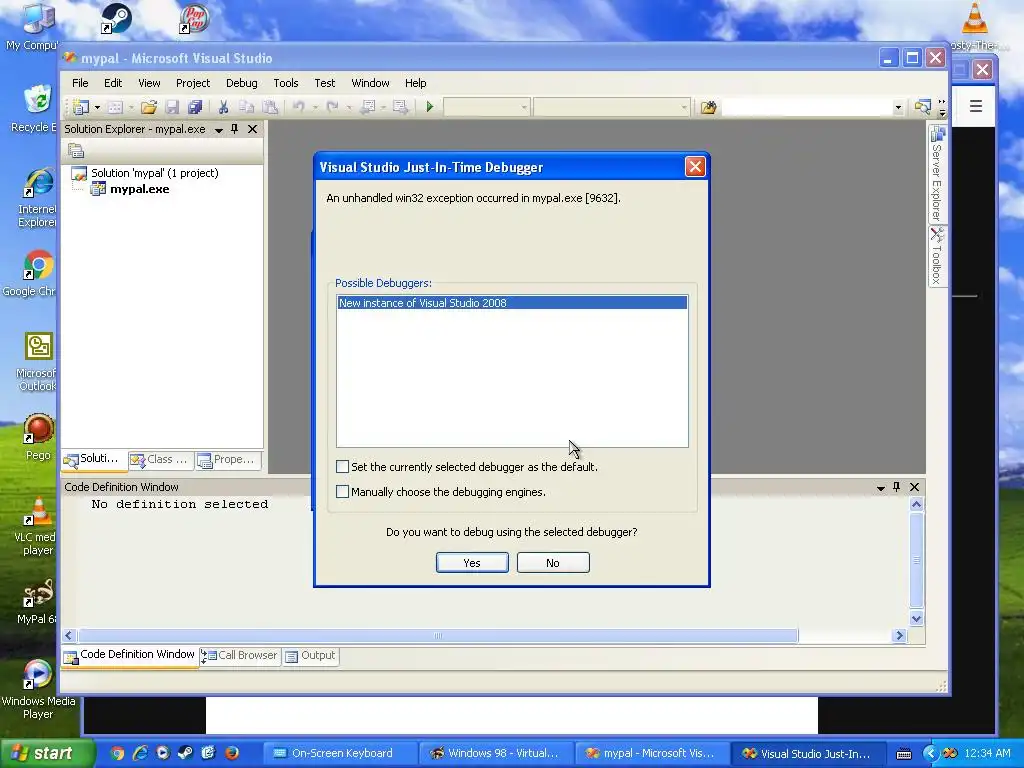Image resolution: width=1024 pixels, height=768 pixels.
Task: Open the Solution Configurations combo box
Action: [487, 107]
